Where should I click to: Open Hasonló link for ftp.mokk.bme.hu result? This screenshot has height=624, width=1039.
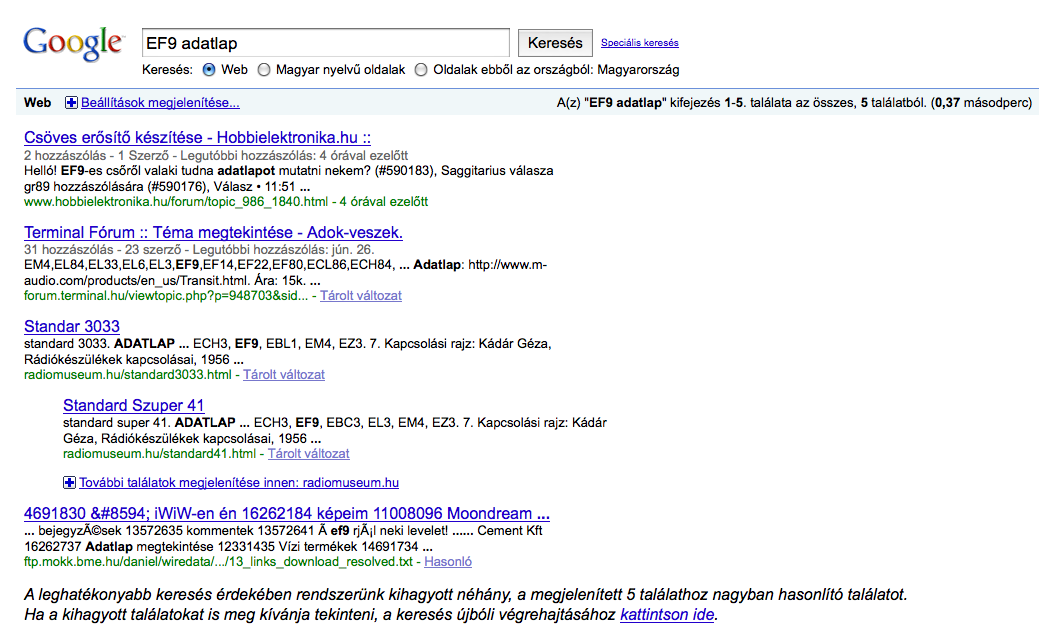(448, 562)
